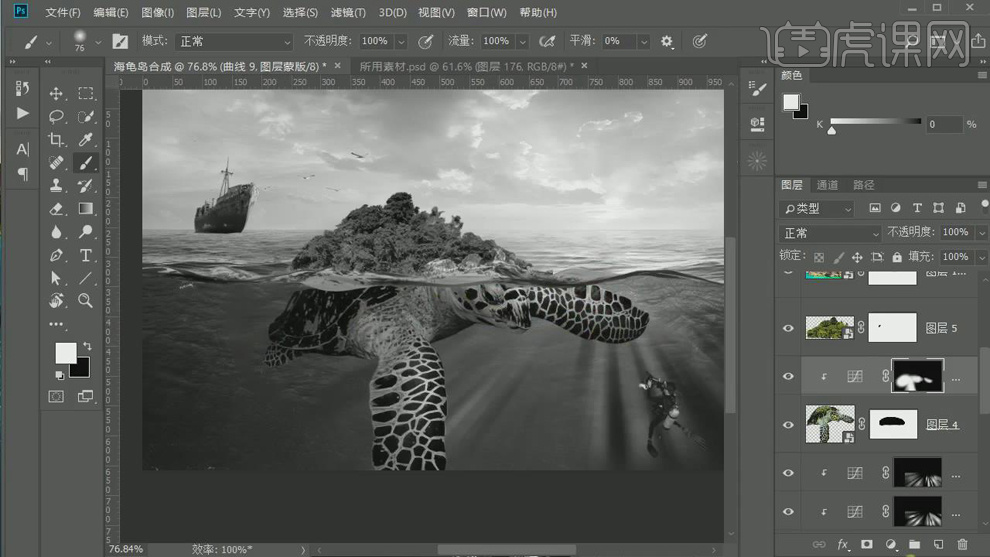Viewport: 990px width, 557px height.
Task: Choose the Pen tool
Action: click(x=57, y=255)
